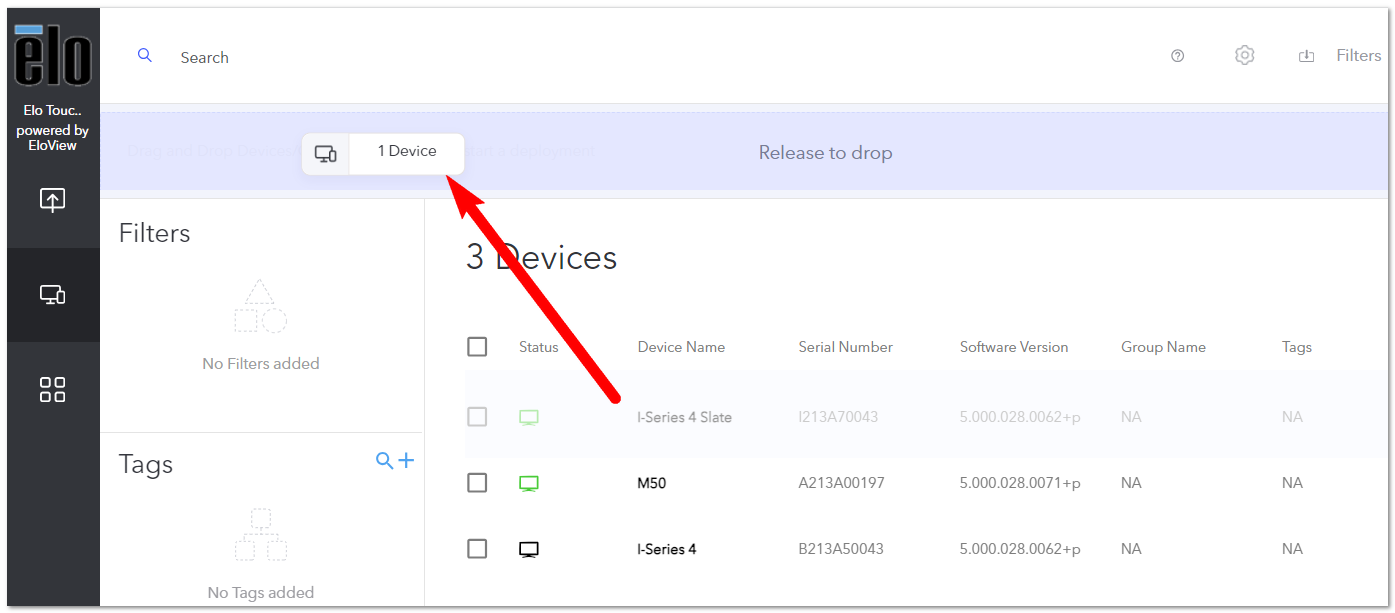Open the help question mark icon
The width and height of the screenshot is (1395, 613).
coord(1177,56)
